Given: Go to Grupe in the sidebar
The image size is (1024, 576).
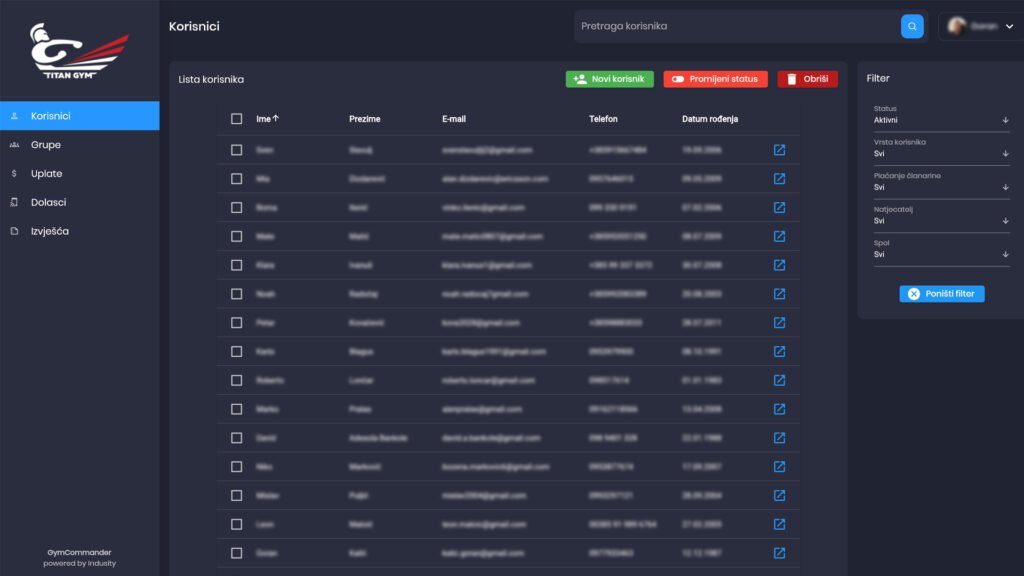Looking at the screenshot, I should point(46,145).
